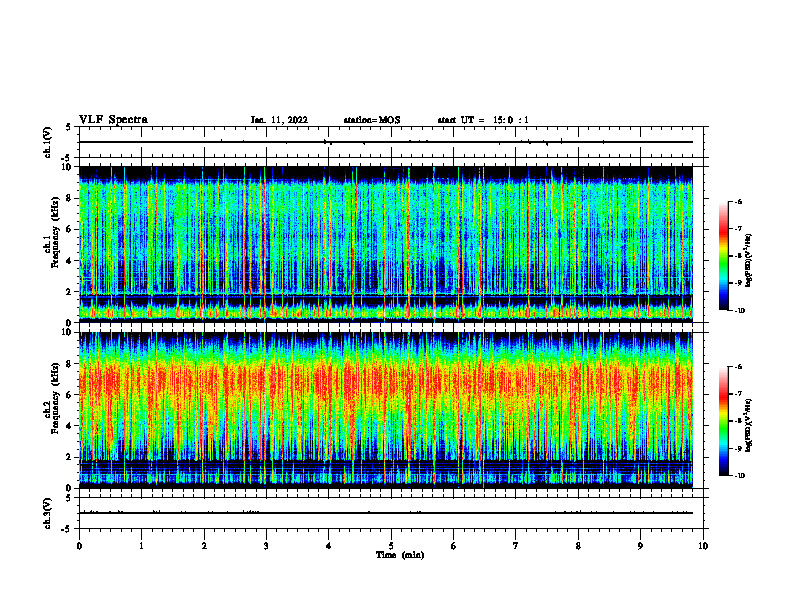Click the ch.2 color scale bar
792x612 pixels.
coord(724,421)
